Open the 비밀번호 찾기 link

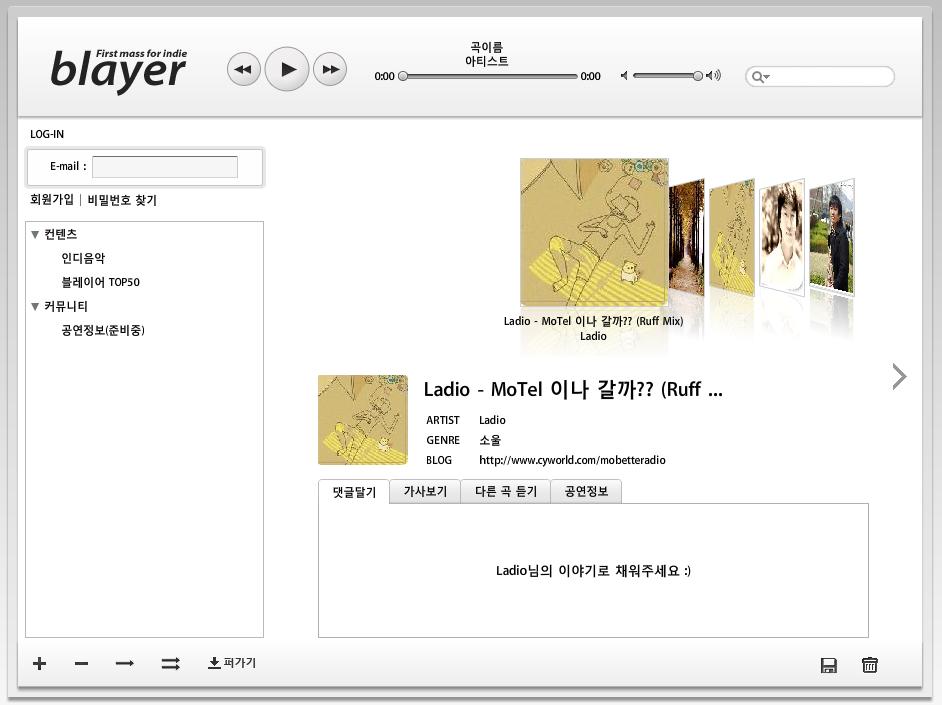click(x=122, y=199)
